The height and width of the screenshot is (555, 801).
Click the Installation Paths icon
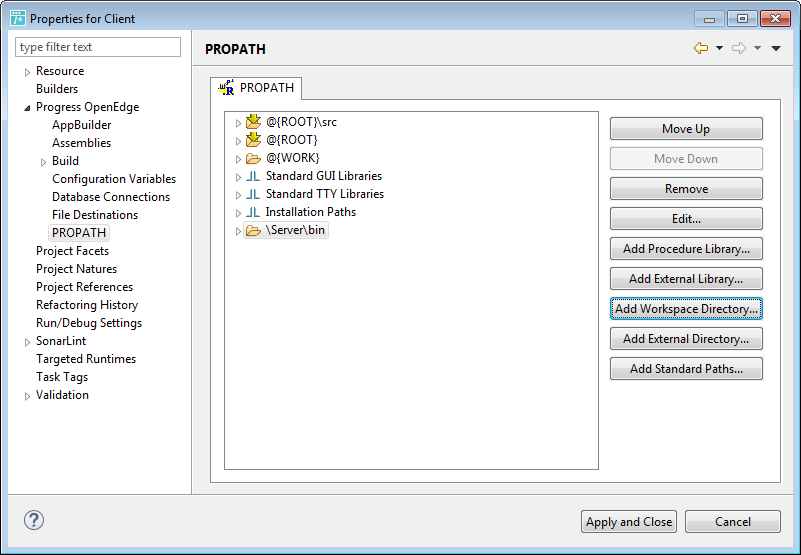point(253,212)
